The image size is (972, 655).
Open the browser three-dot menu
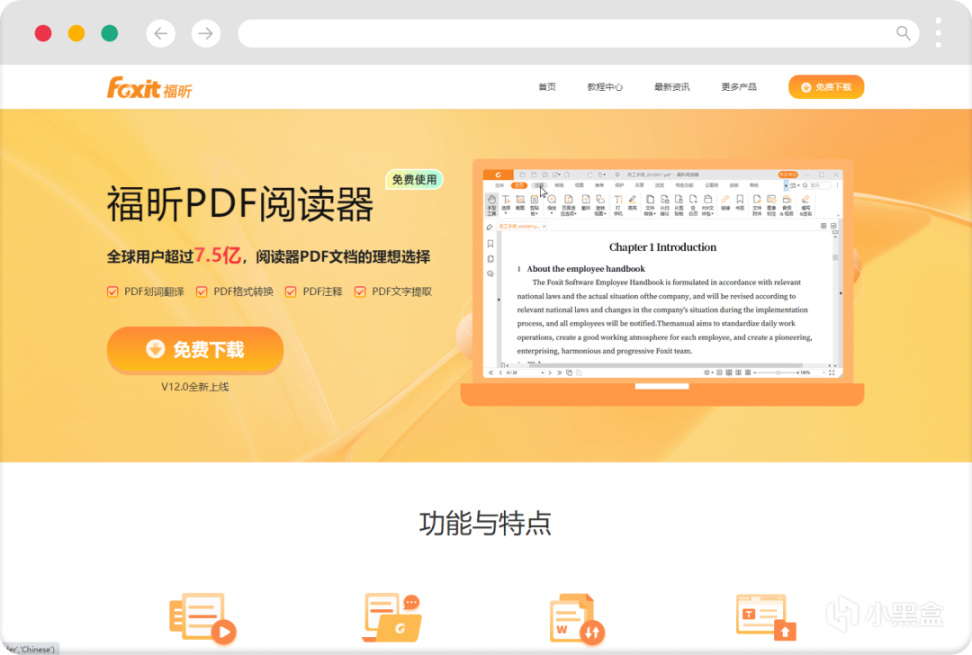[x=938, y=33]
